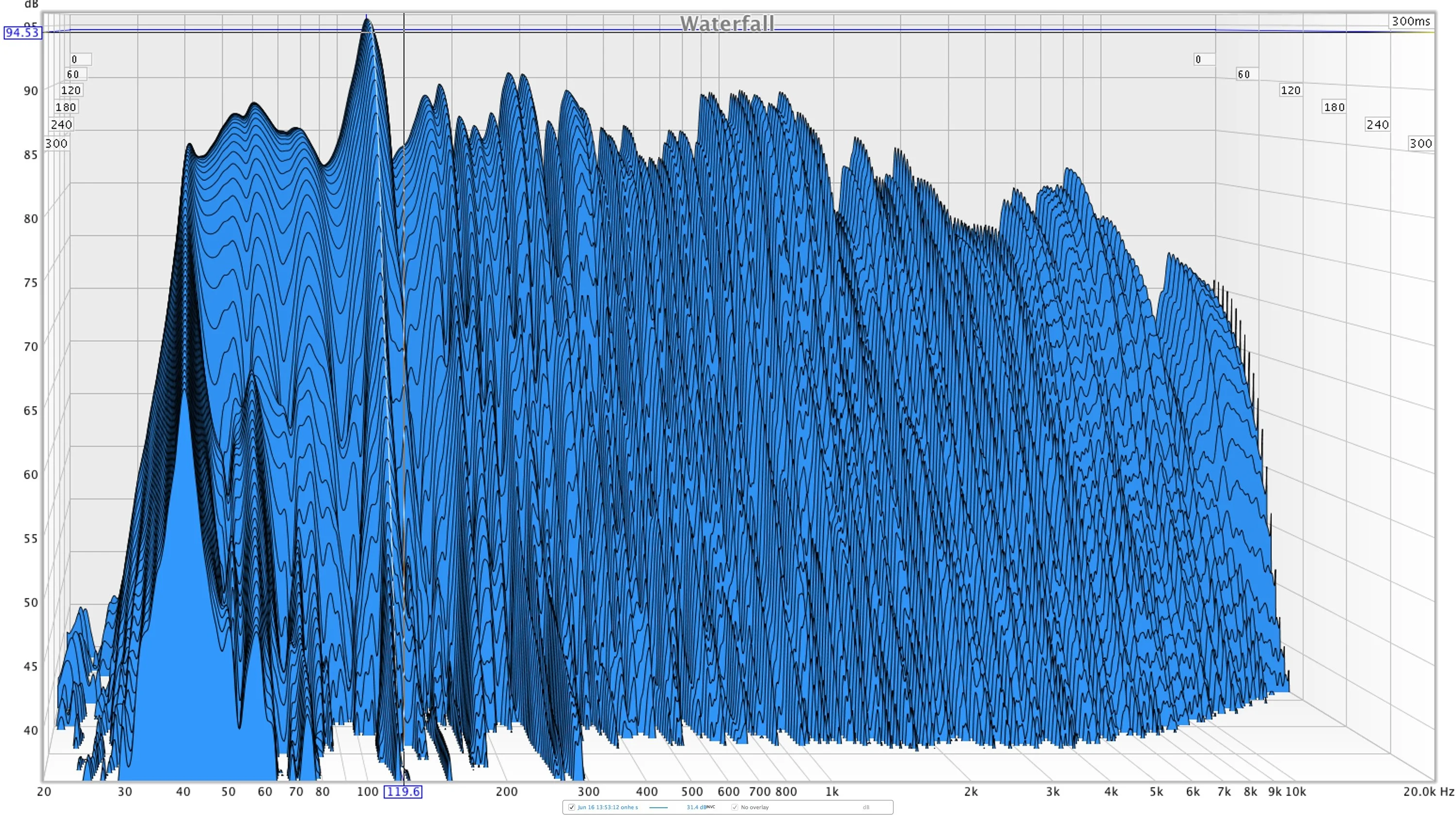
Task: Click the right-side '240' time axis label
Action: [x=1377, y=124]
